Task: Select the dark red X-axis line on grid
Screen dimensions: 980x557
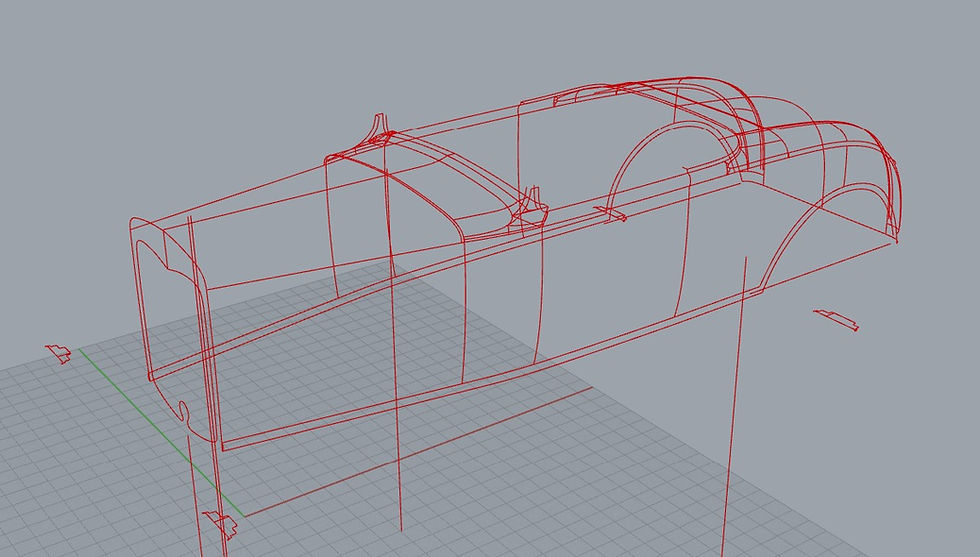Action: click(418, 452)
